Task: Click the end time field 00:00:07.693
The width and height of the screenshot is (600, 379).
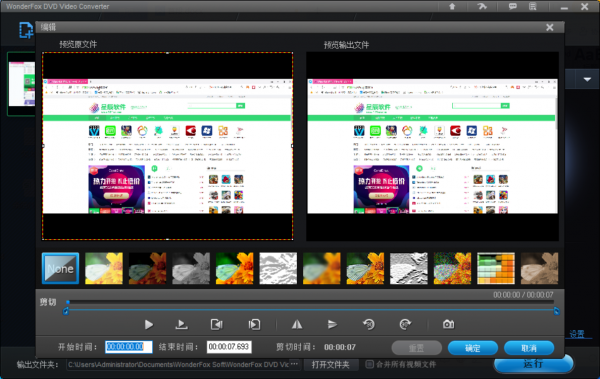Action: click(x=229, y=347)
